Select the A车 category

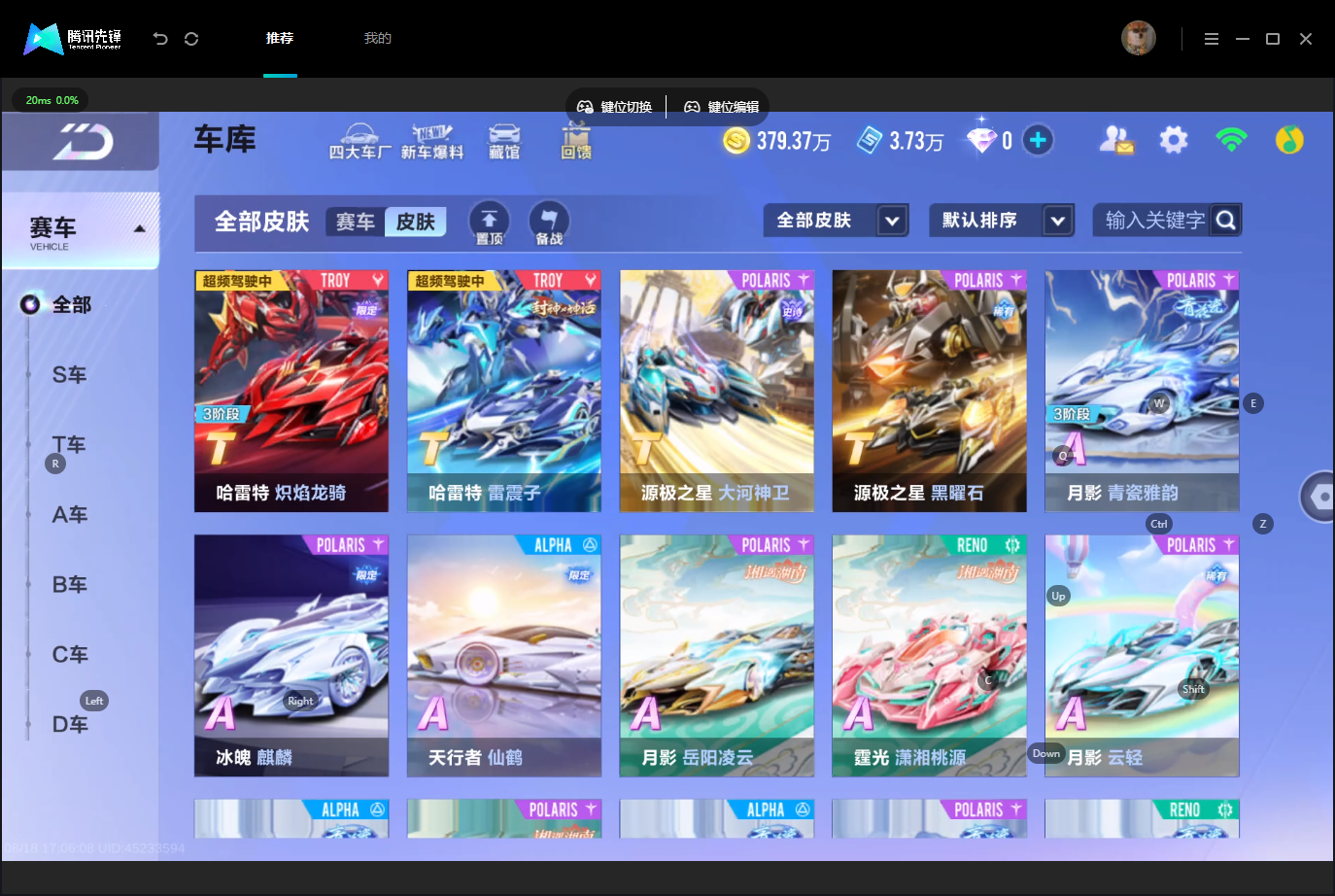tap(70, 515)
